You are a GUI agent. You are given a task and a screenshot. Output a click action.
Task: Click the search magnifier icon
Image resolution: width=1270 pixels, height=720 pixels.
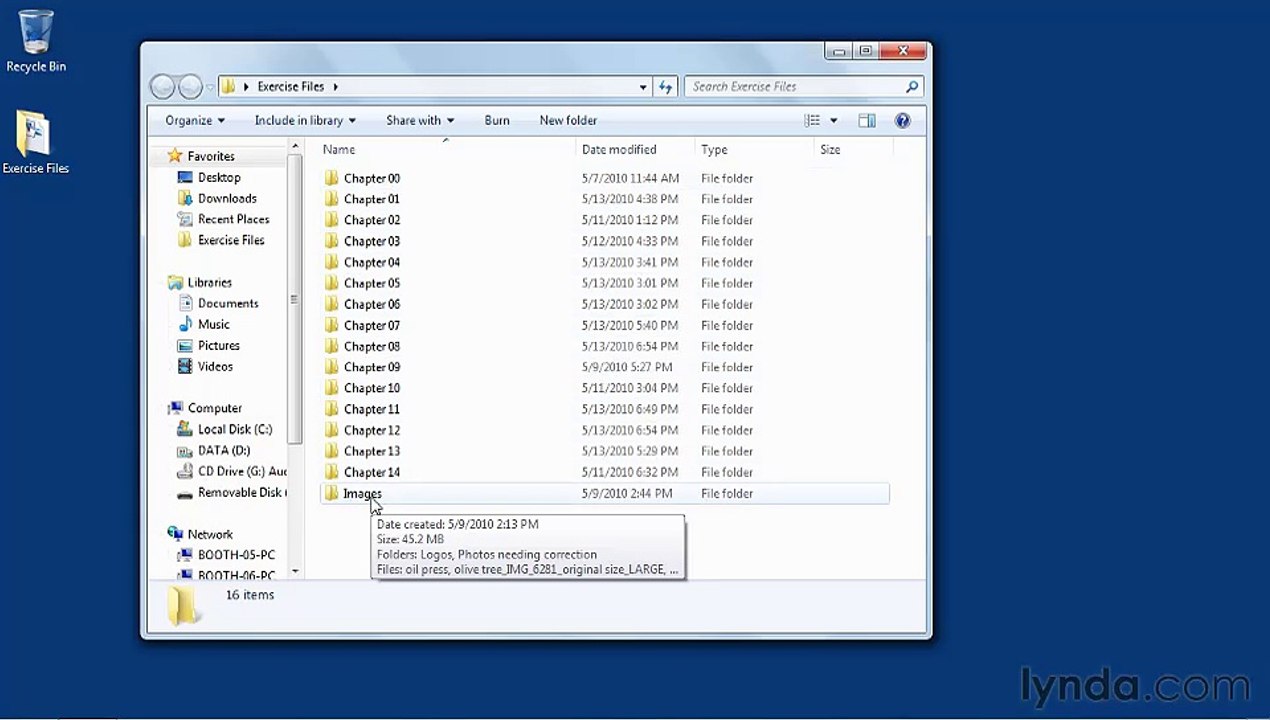tap(912, 87)
